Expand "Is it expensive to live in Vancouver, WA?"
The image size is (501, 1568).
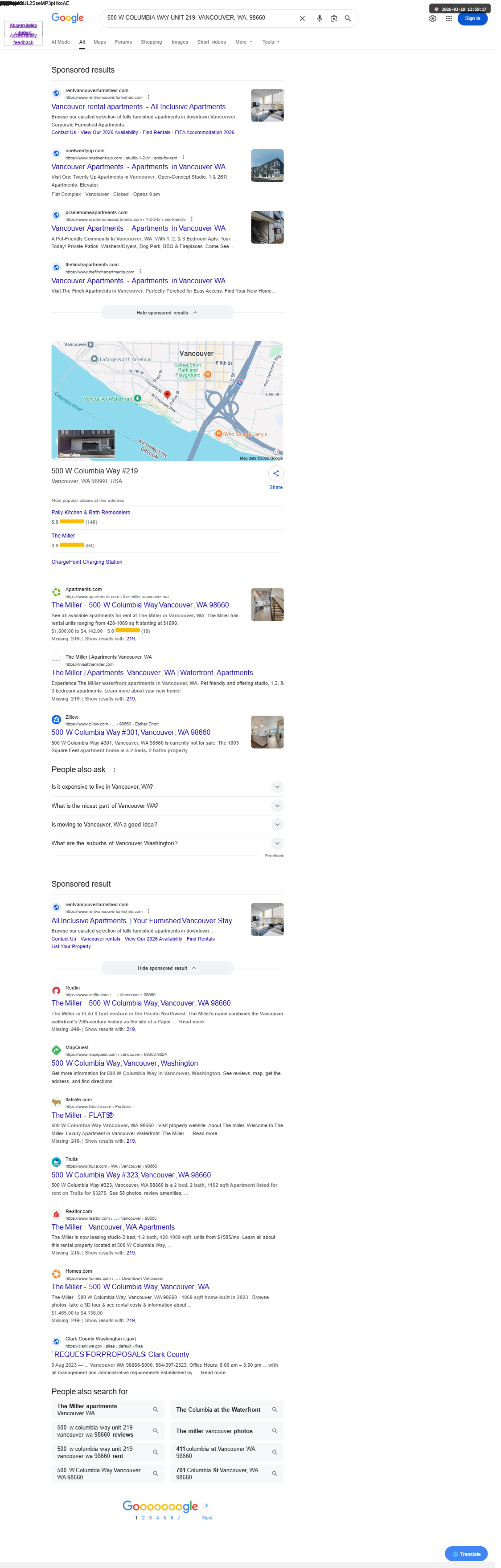coord(167,787)
